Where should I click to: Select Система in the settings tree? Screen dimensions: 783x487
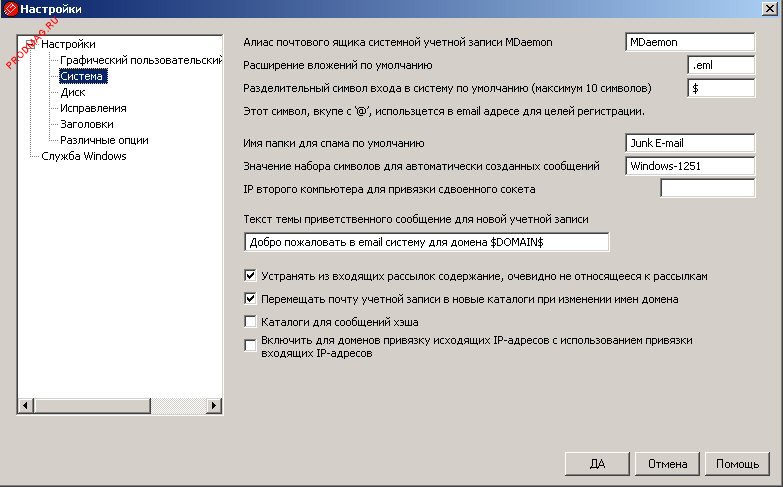82,76
